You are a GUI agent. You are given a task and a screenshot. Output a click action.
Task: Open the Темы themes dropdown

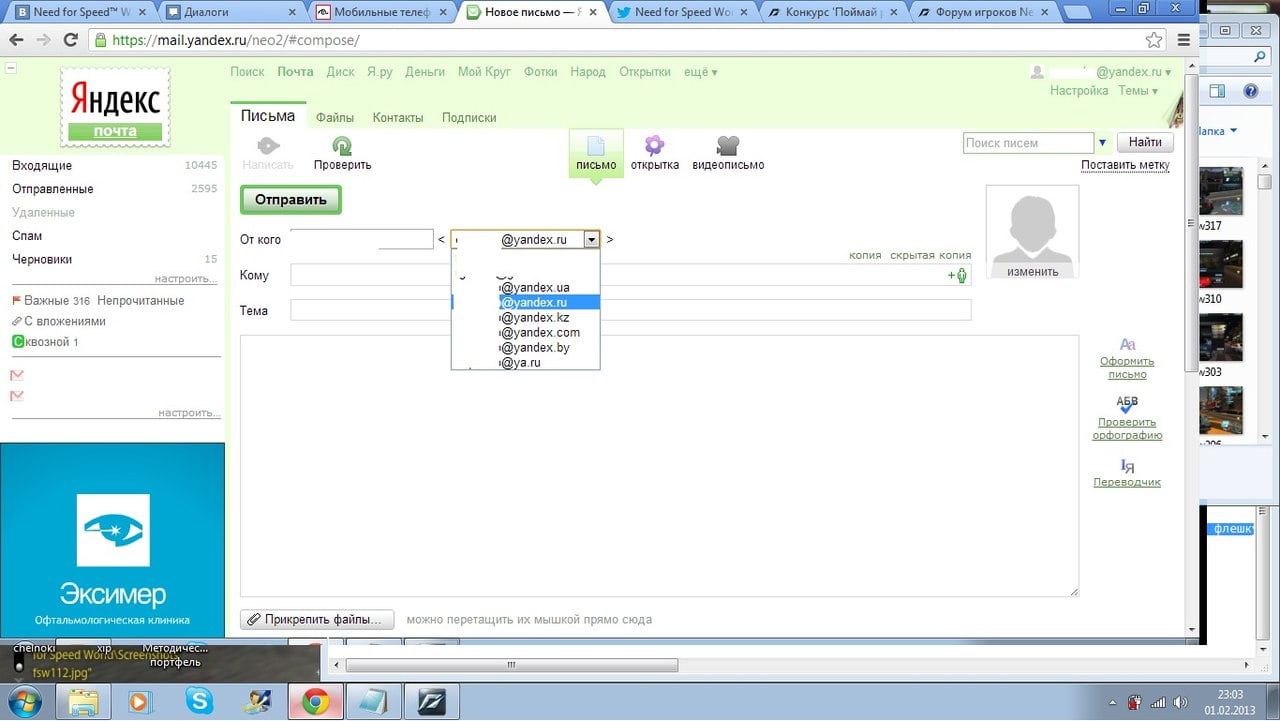tap(1138, 91)
